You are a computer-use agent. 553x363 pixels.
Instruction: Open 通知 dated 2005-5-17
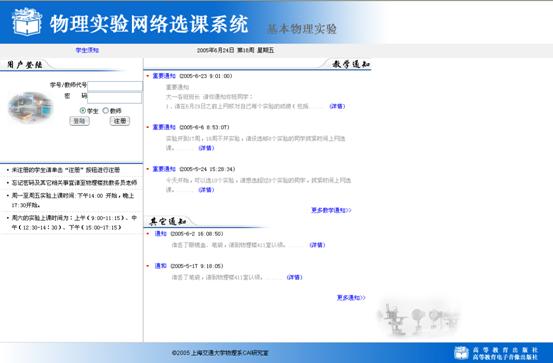161,266
